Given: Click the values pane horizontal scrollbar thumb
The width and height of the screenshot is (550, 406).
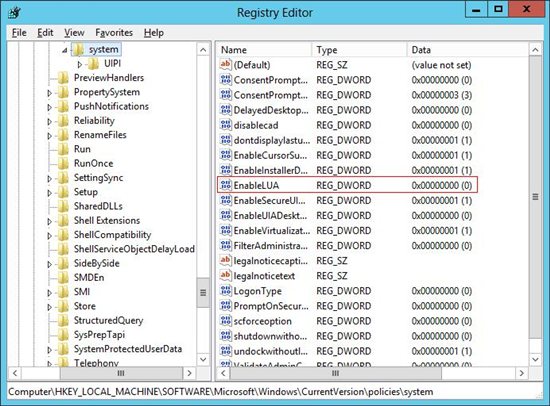Looking at the screenshot, I should (x=336, y=373).
